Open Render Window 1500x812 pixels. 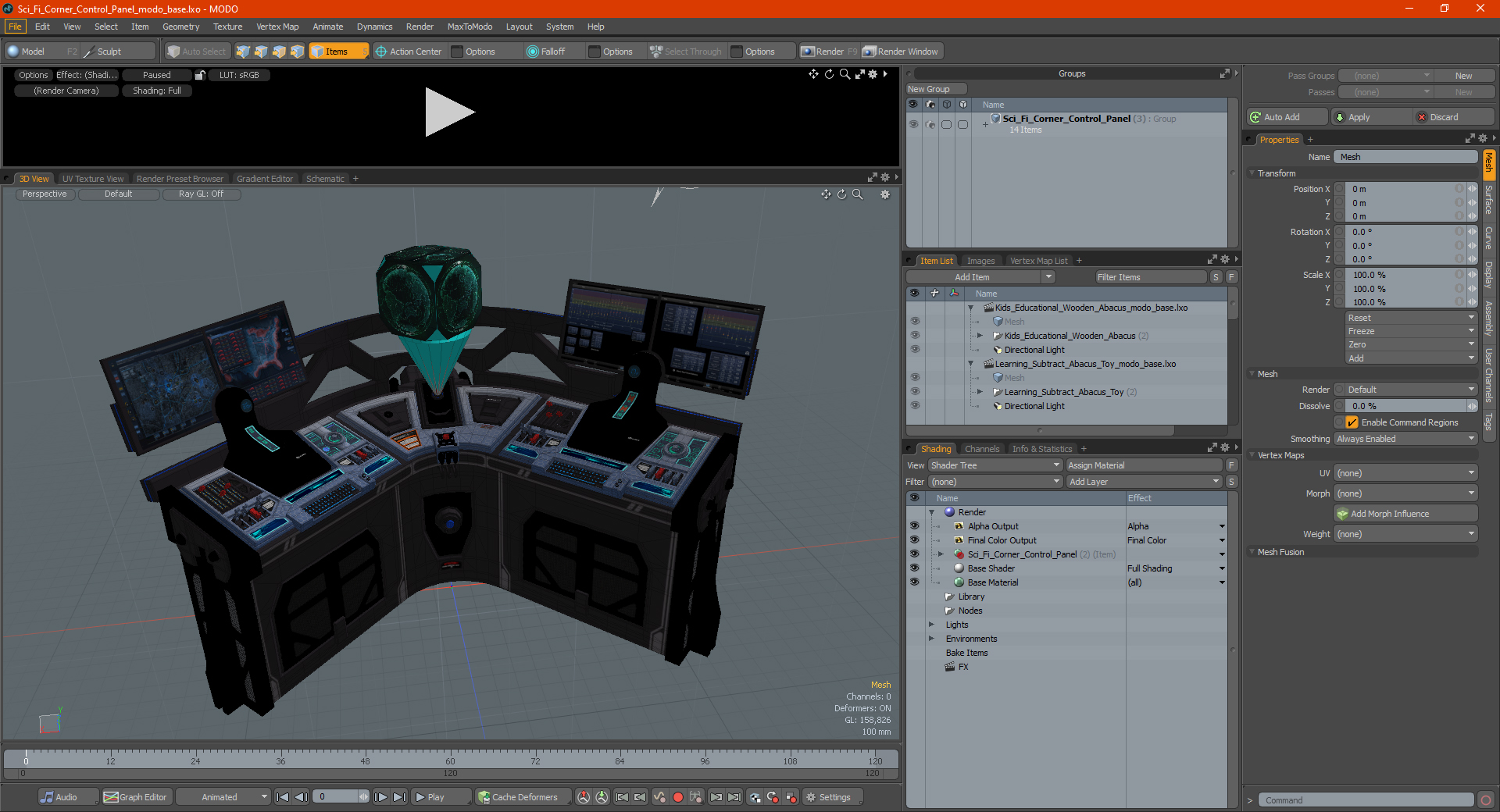coord(901,52)
